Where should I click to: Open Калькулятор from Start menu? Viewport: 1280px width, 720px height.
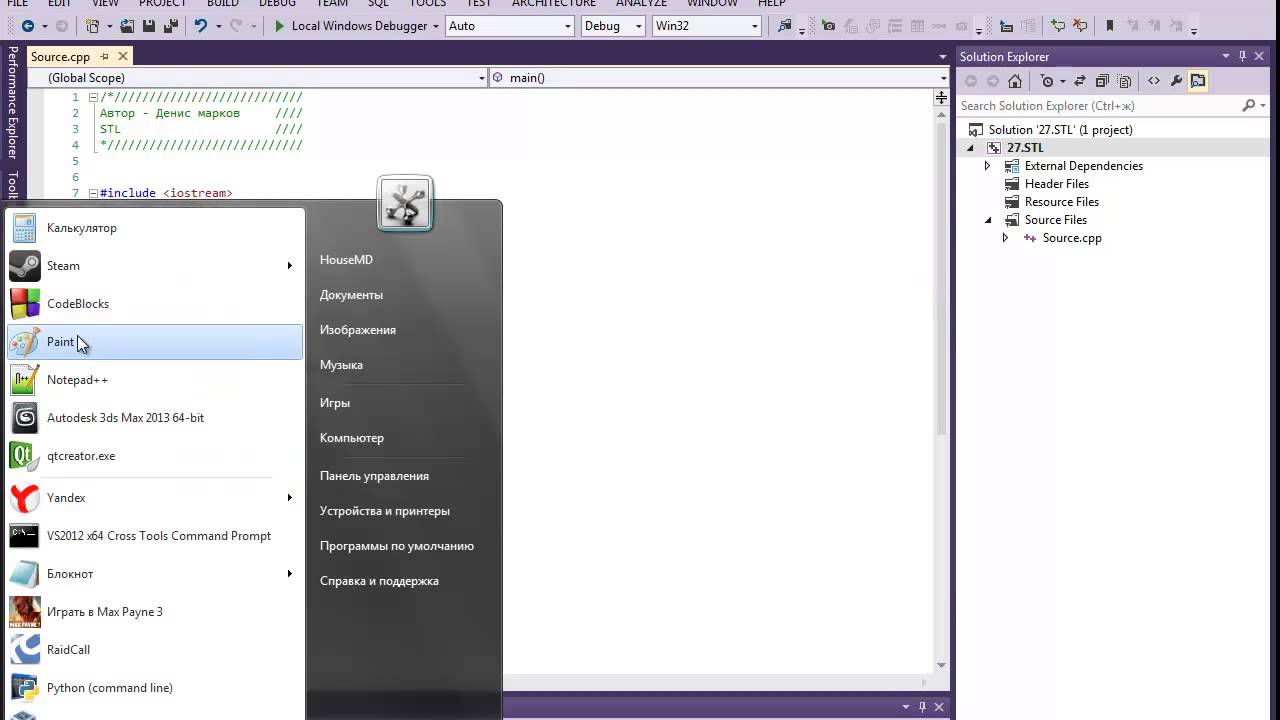pyautogui.click(x=155, y=228)
